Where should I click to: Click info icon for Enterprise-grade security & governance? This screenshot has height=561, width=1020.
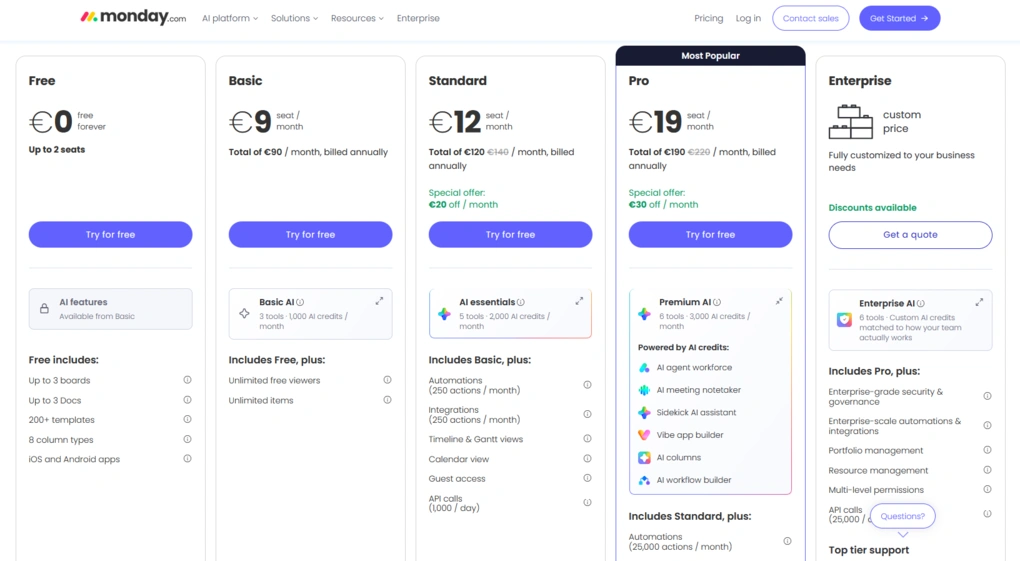pyautogui.click(x=987, y=396)
